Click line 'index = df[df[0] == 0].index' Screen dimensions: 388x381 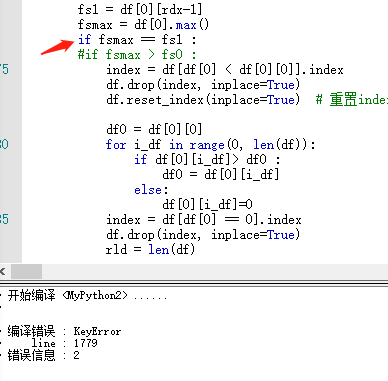[204, 220]
